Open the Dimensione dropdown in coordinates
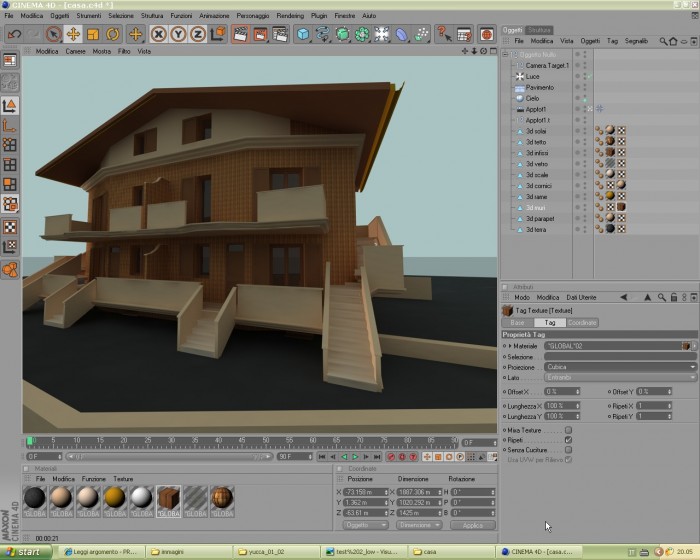The image size is (700, 560). pos(418,525)
